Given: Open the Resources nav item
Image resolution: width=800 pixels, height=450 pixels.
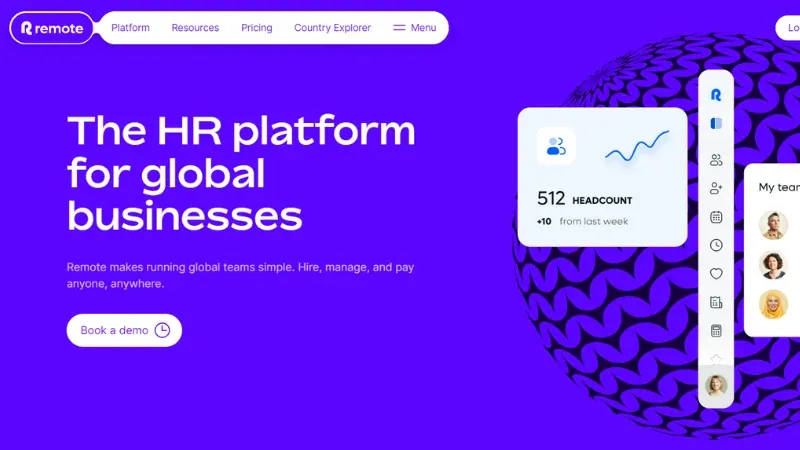Looking at the screenshot, I should tap(195, 28).
